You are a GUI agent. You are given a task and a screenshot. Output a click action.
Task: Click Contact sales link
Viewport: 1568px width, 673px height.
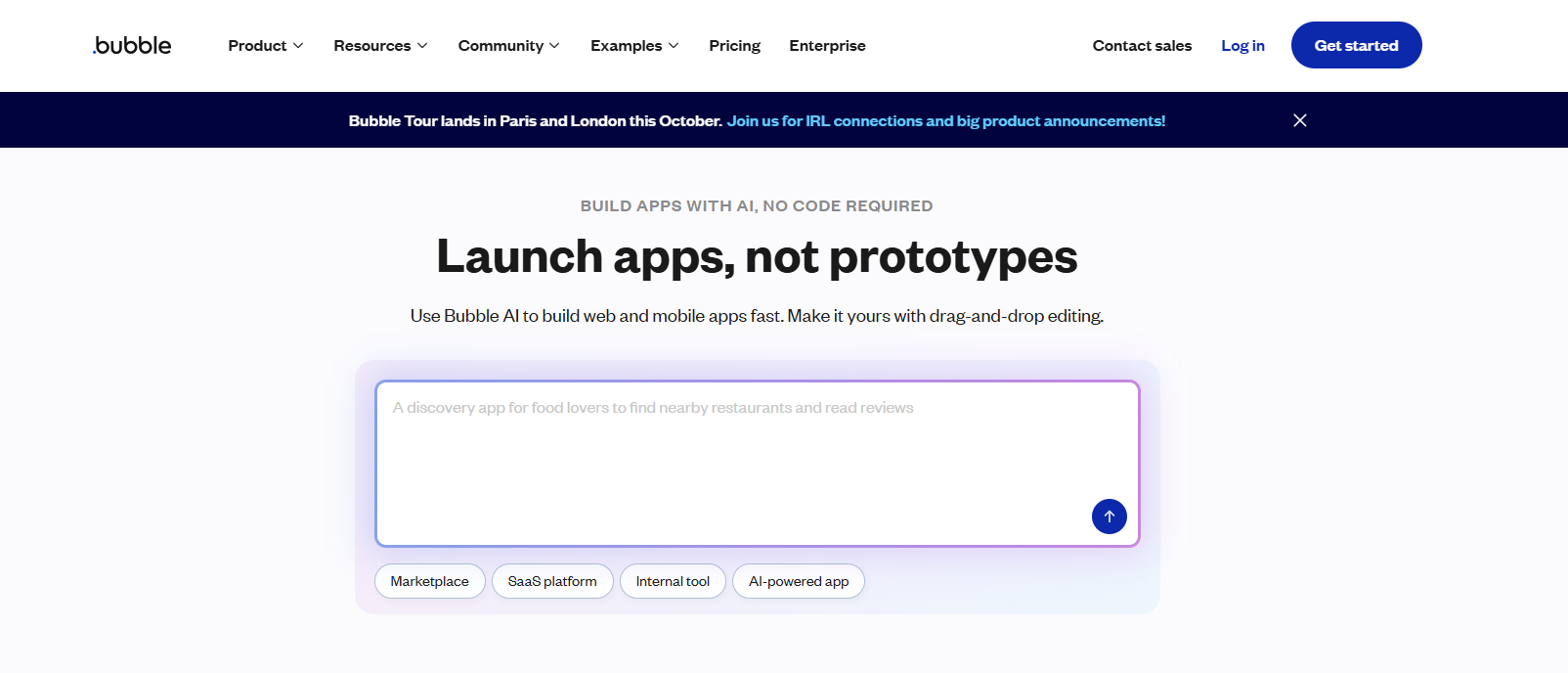click(1142, 46)
